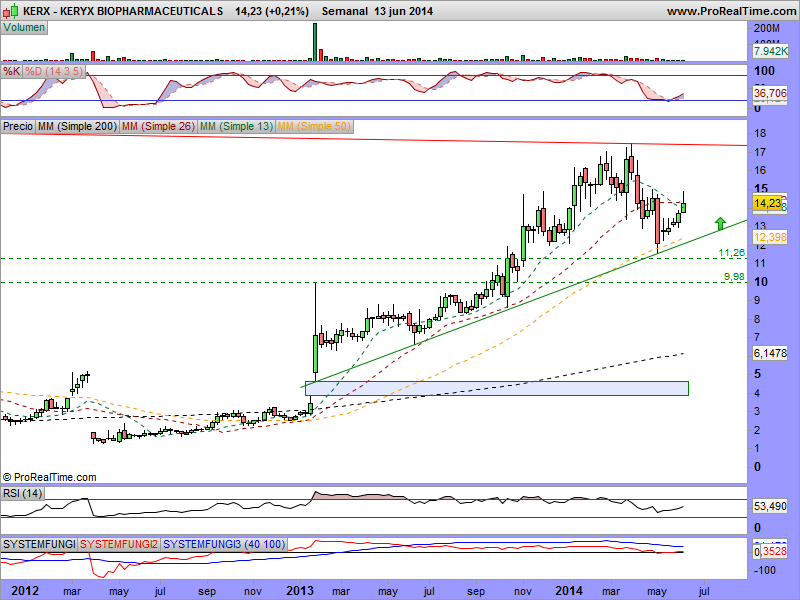Click the 18 price axis label
Viewport: 800px width, 600px height.
pos(760,134)
